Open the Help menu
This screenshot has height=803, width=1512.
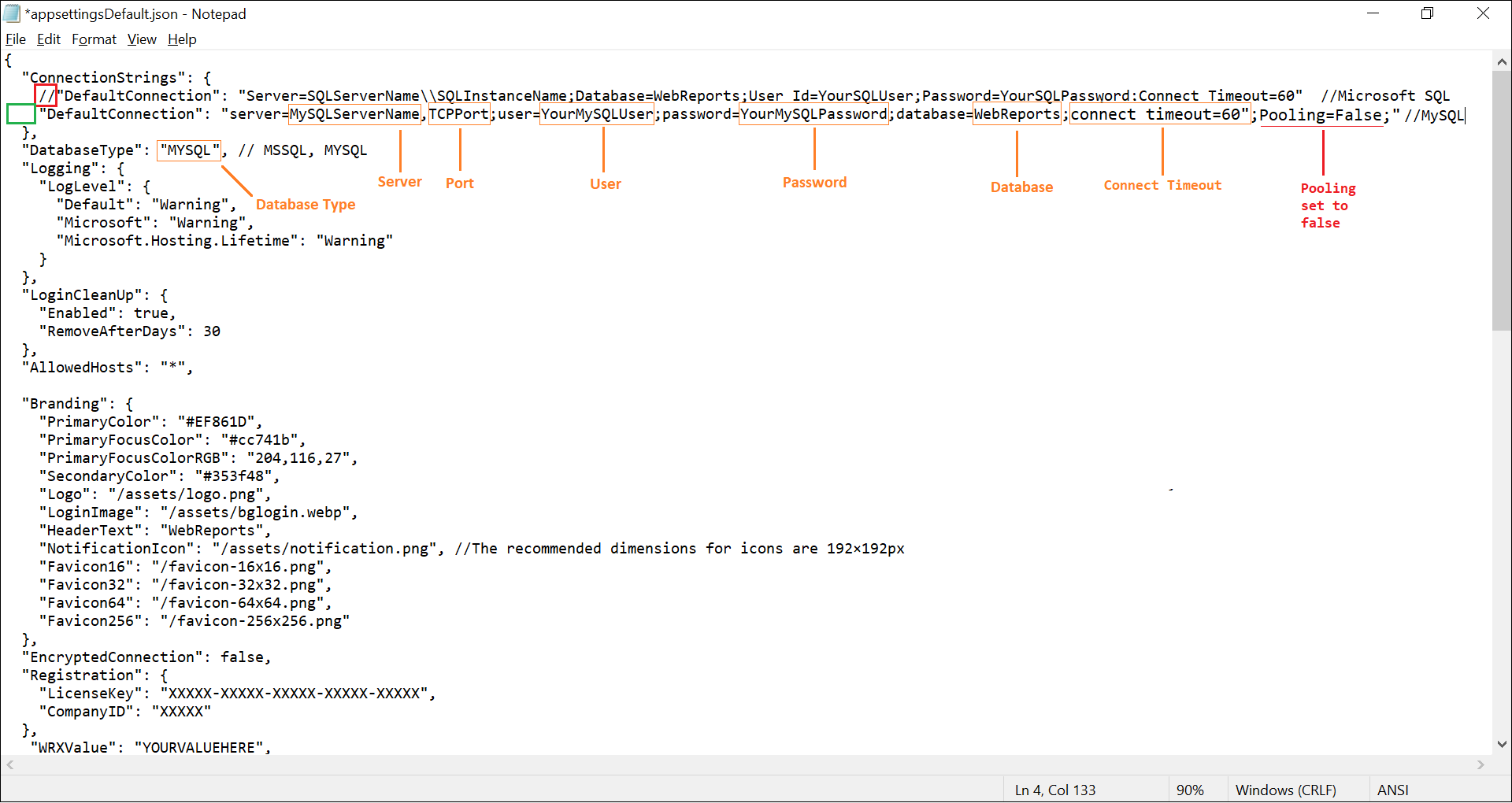pyautogui.click(x=182, y=39)
